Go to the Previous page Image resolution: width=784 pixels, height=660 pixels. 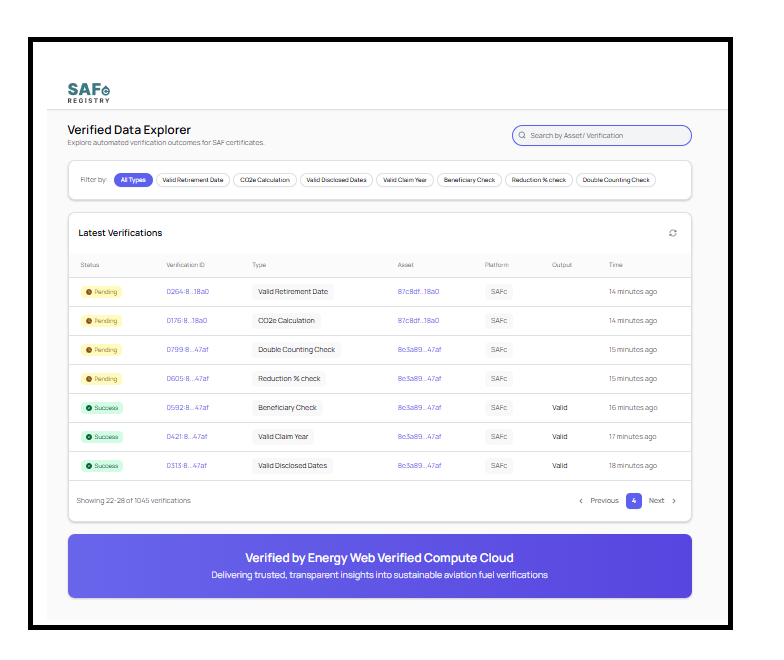point(604,501)
